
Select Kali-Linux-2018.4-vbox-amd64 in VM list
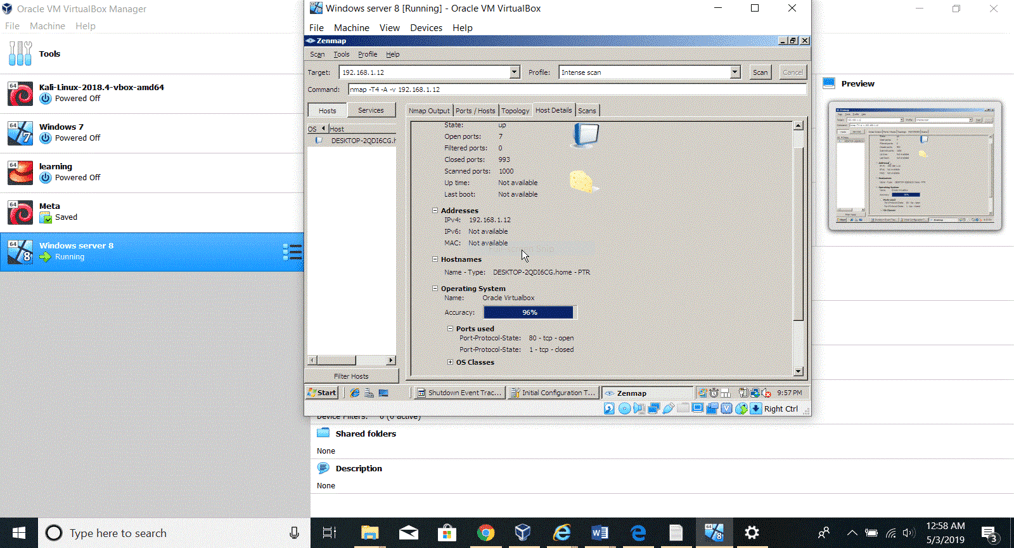pos(151,93)
